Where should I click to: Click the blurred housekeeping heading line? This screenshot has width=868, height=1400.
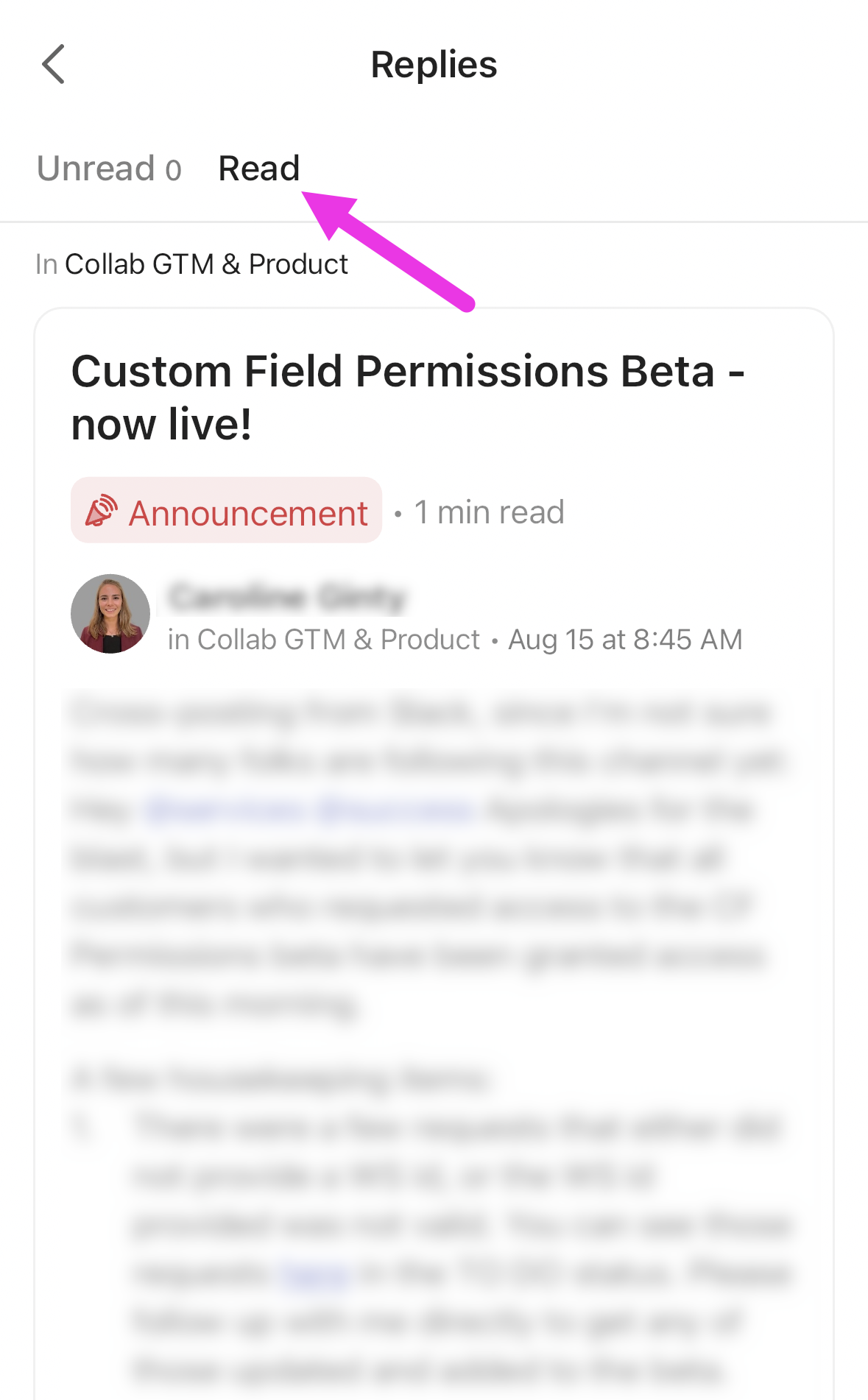point(280,1080)
